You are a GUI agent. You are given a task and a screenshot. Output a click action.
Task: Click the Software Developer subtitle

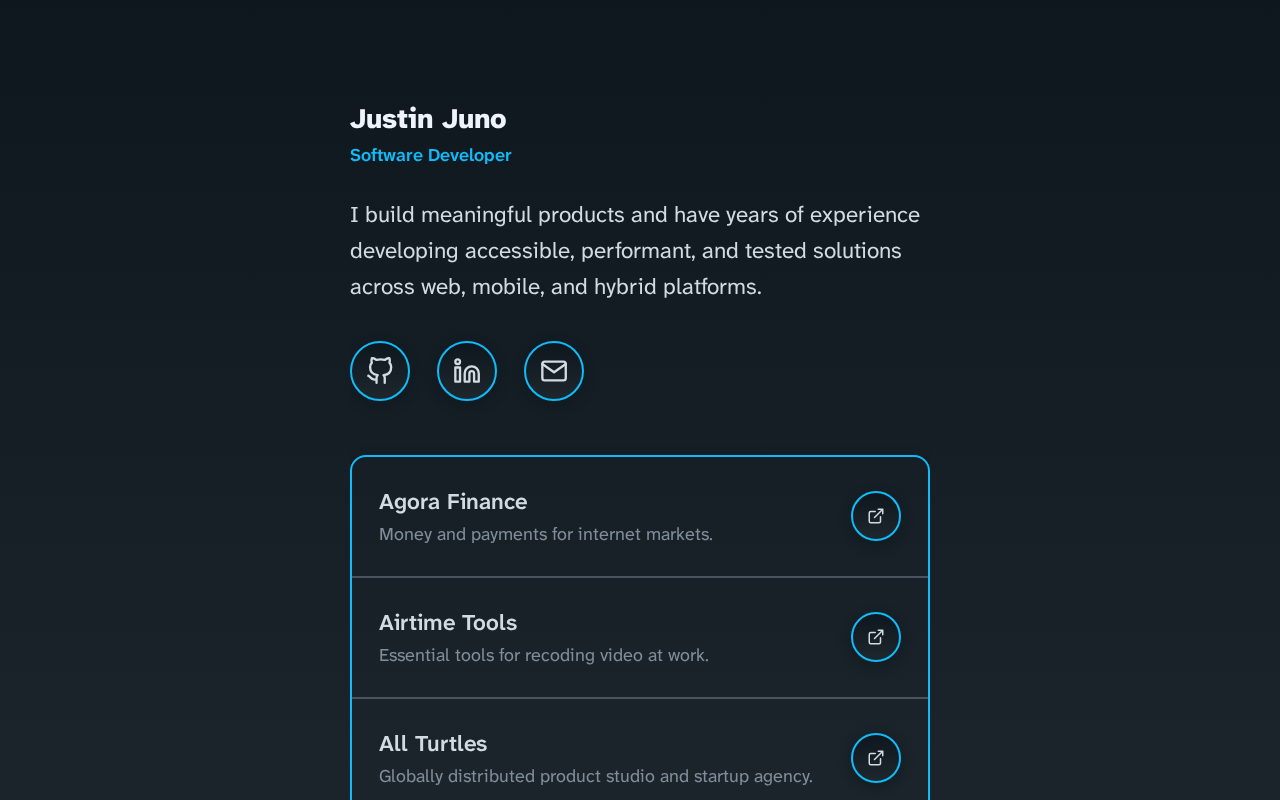[x=431, y=155]
